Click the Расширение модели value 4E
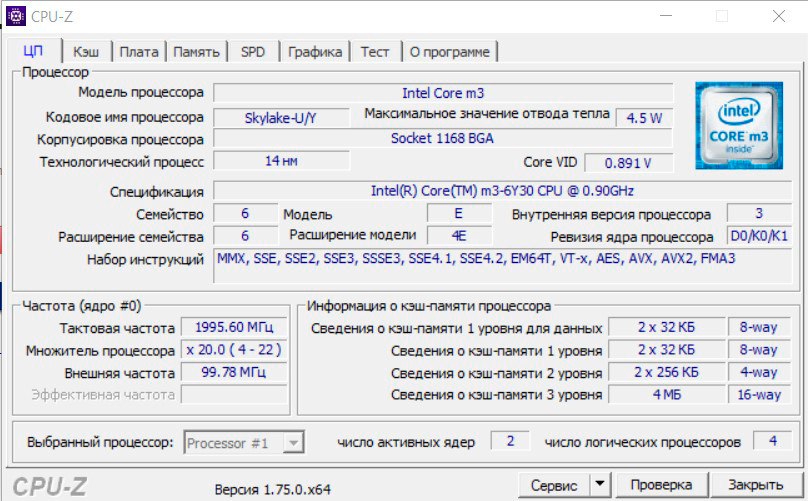The image size is (808, 501). tap(459, 236)
